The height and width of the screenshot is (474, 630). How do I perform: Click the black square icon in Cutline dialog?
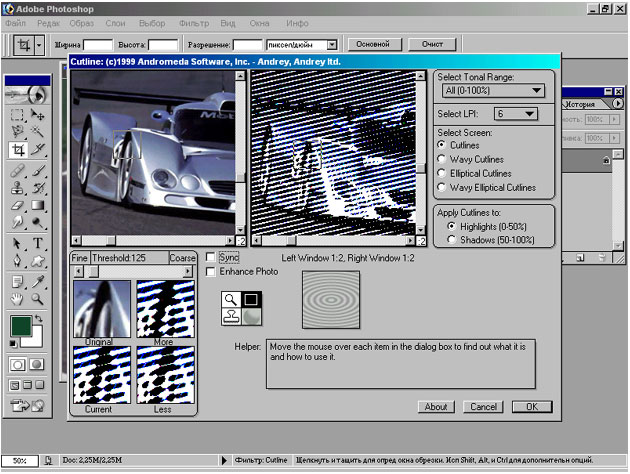tap(251, 299)
